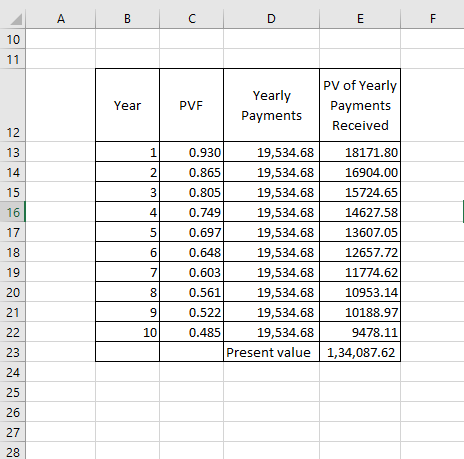Select the PVF value 0.865

tap(191, 172)
